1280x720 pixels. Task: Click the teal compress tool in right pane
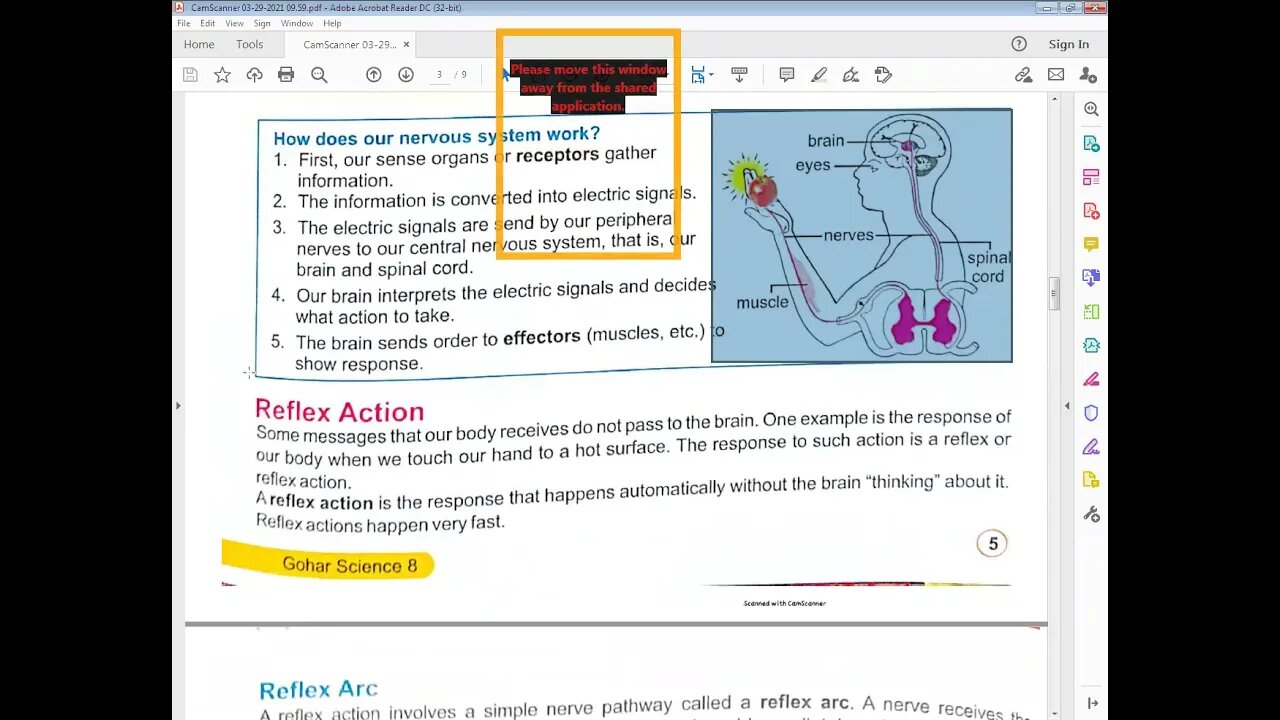[1091, 345]
